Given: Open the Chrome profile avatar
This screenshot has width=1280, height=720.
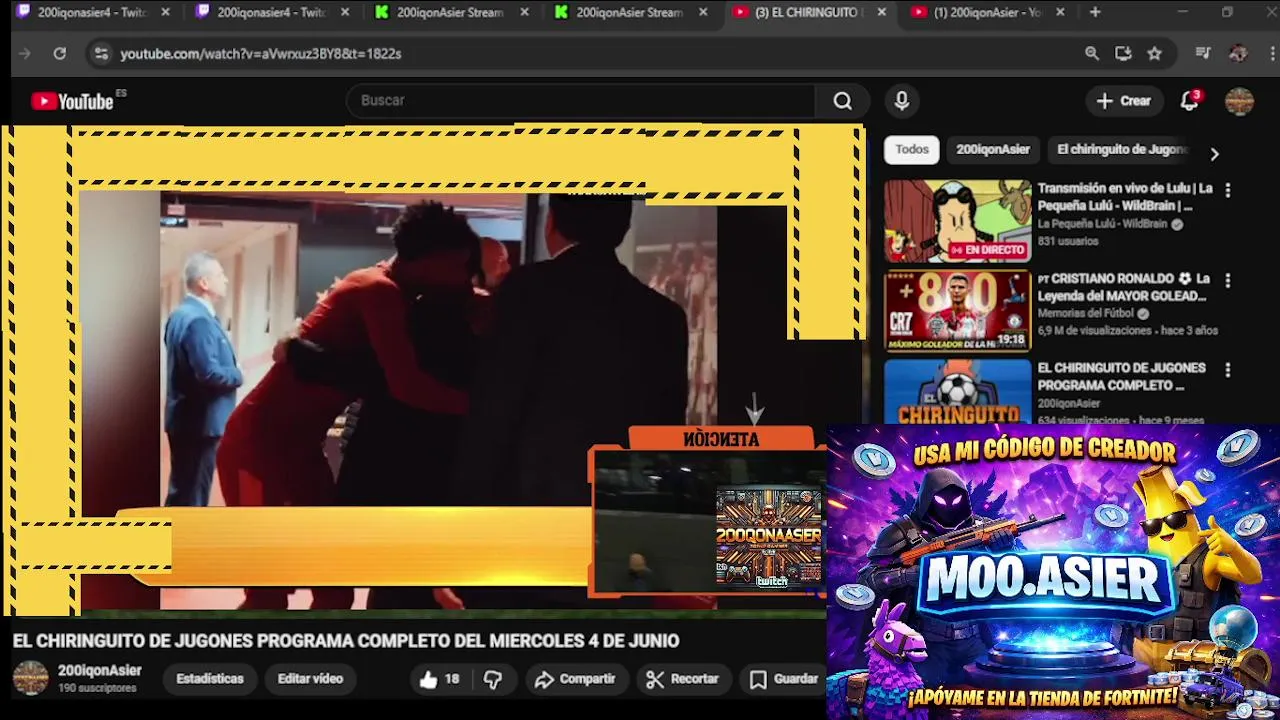Looking at the screenshot, I should (x=1238, y=54).
